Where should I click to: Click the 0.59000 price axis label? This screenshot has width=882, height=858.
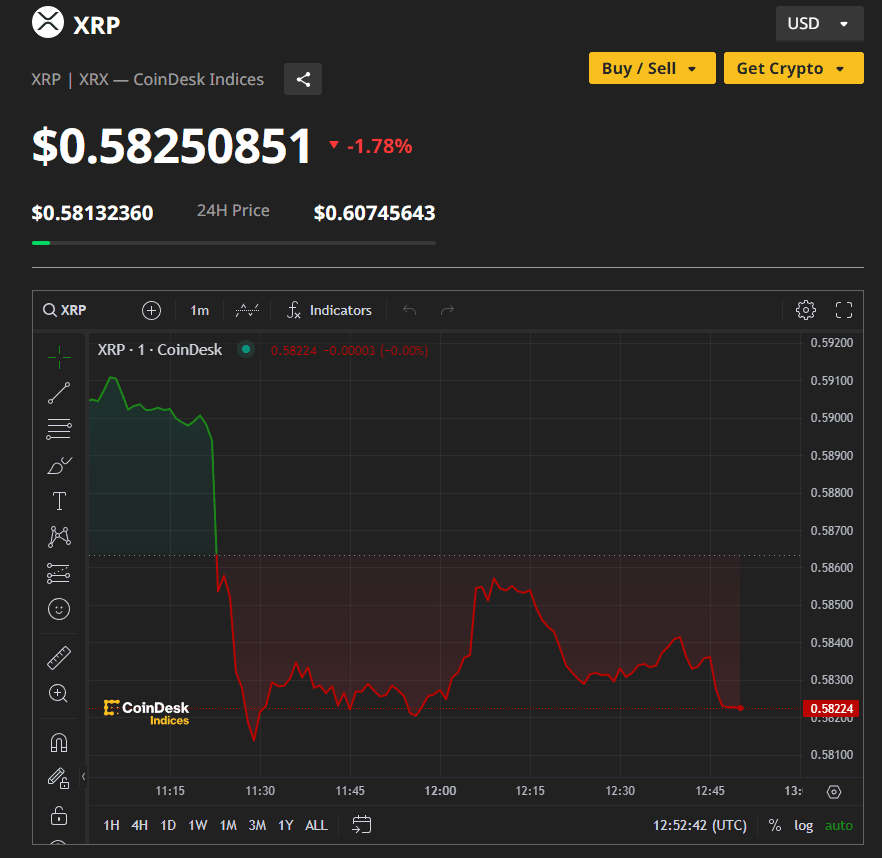pos(831,417)
